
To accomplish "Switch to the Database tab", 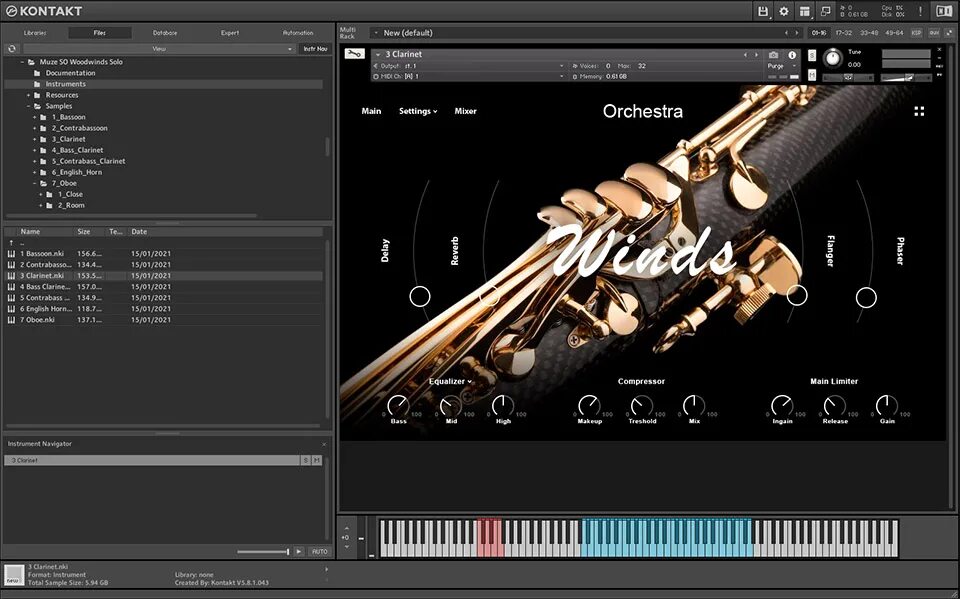I will (x=165, y=33).
